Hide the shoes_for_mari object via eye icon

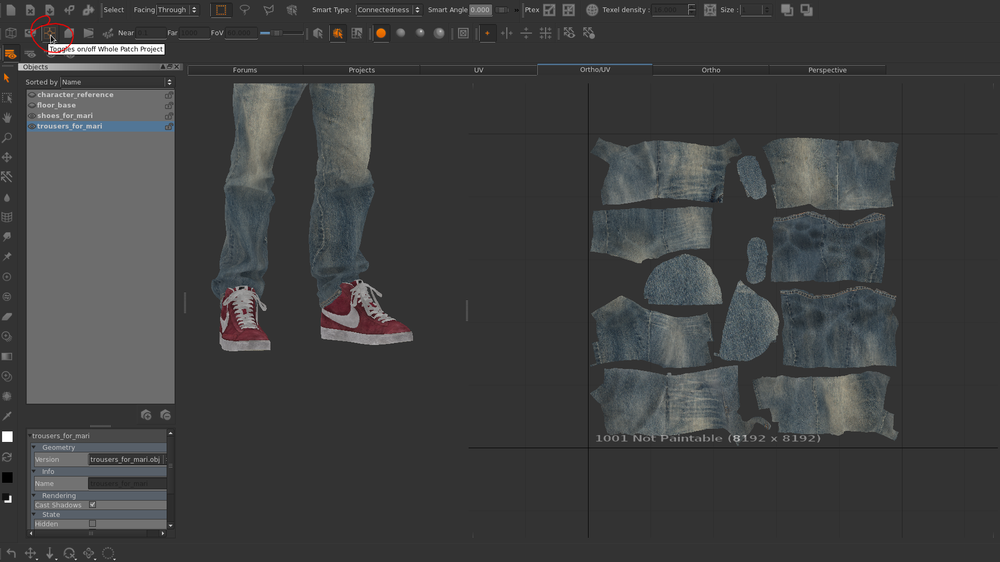32,116
